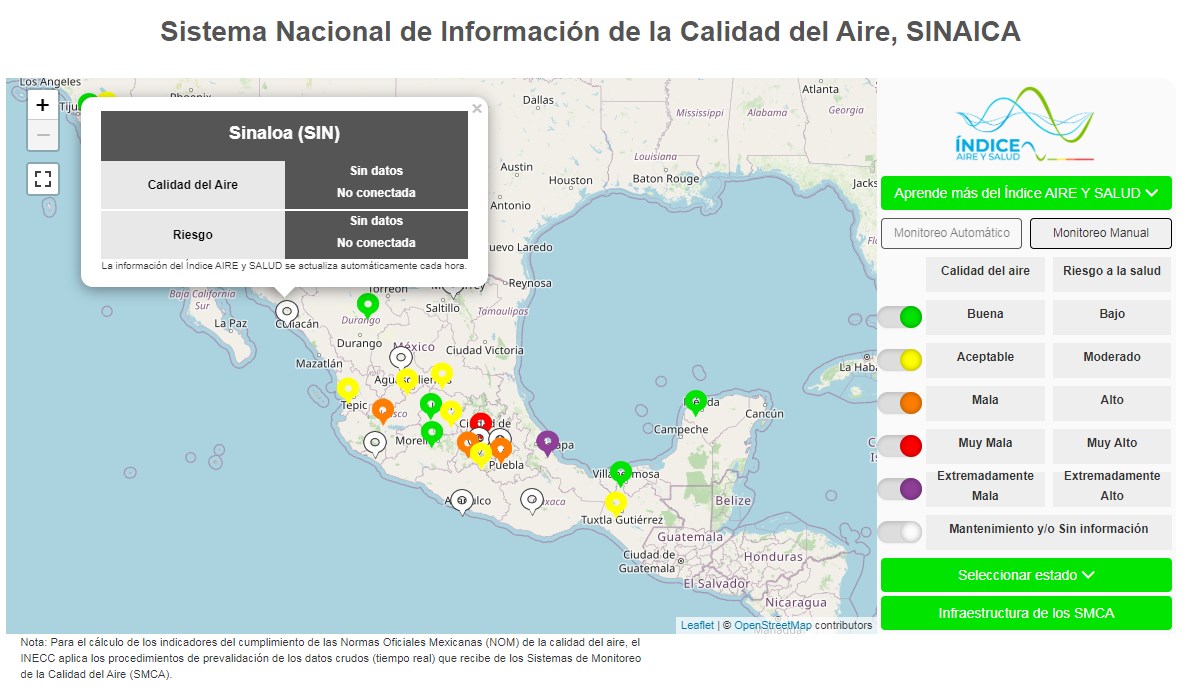1188x690 pixels.
Task: Switch to Monitoreo Automático tab
Action: 951,233
